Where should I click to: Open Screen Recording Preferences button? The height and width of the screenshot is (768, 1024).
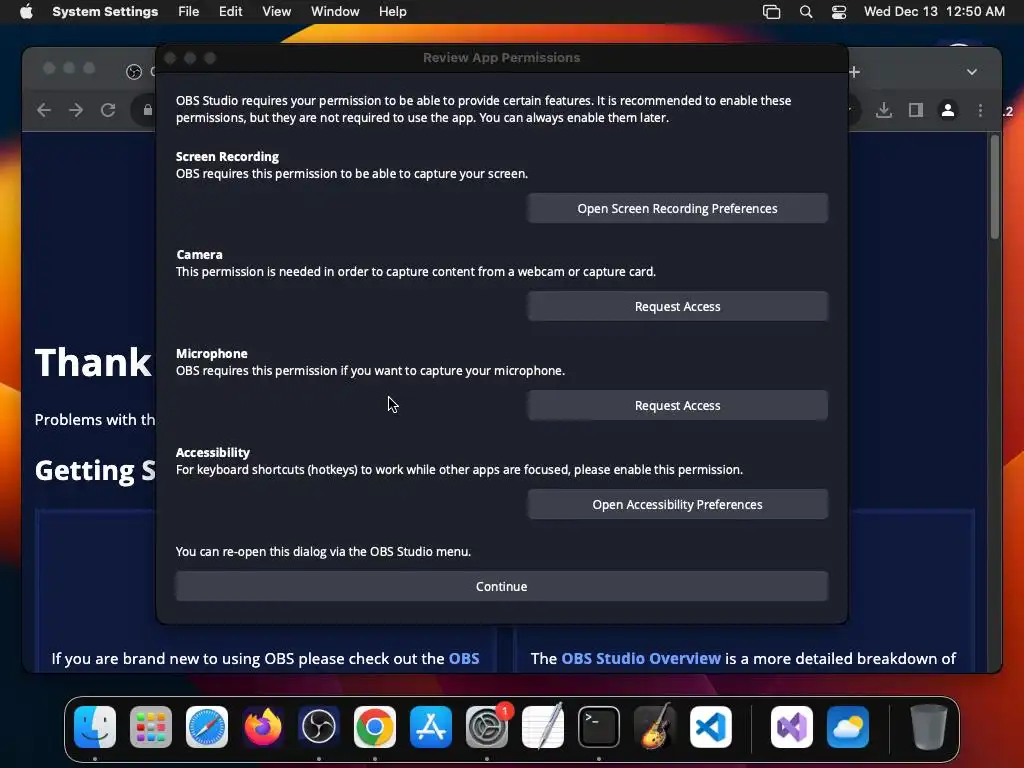(677, 208)
